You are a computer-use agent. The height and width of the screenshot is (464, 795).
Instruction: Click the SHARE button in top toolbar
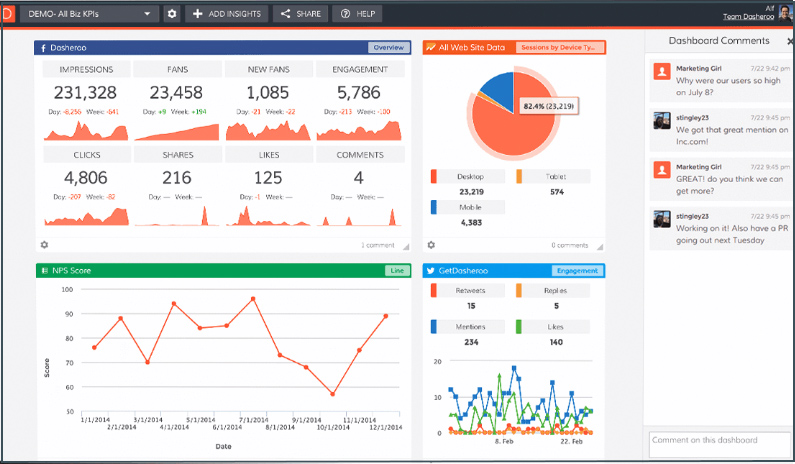(x=301, y=14)
